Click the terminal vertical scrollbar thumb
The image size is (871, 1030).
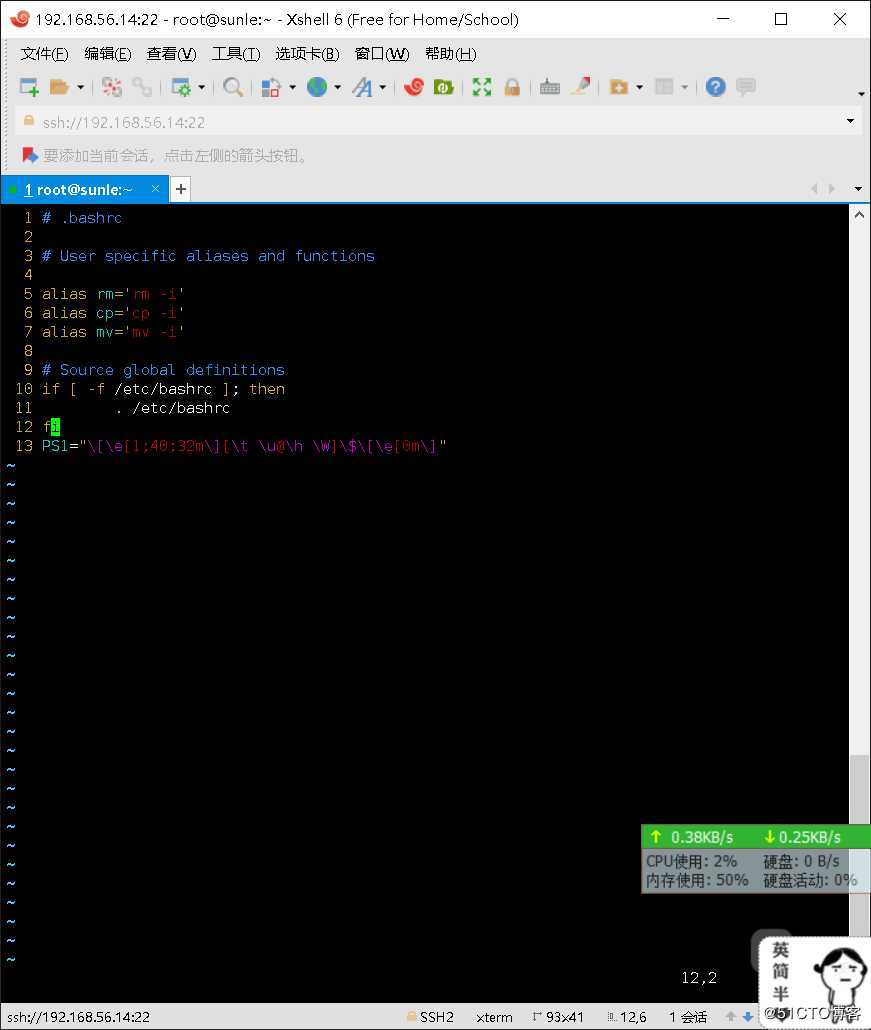click(x=859, y=847)
